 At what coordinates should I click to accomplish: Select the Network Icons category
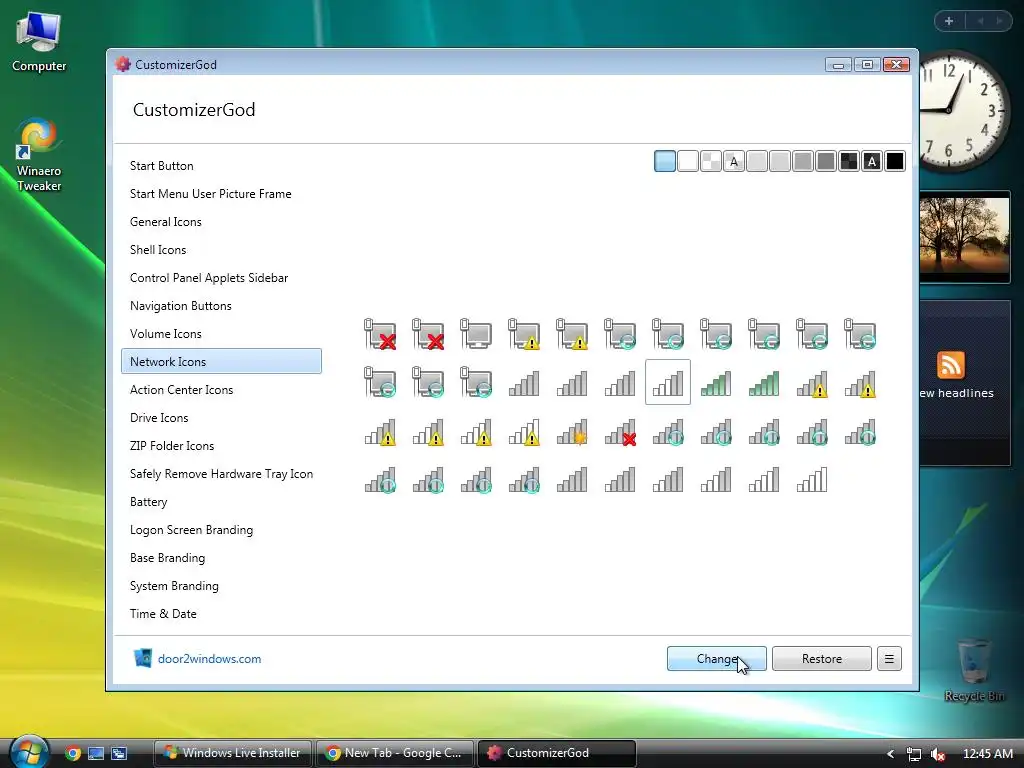221,361
